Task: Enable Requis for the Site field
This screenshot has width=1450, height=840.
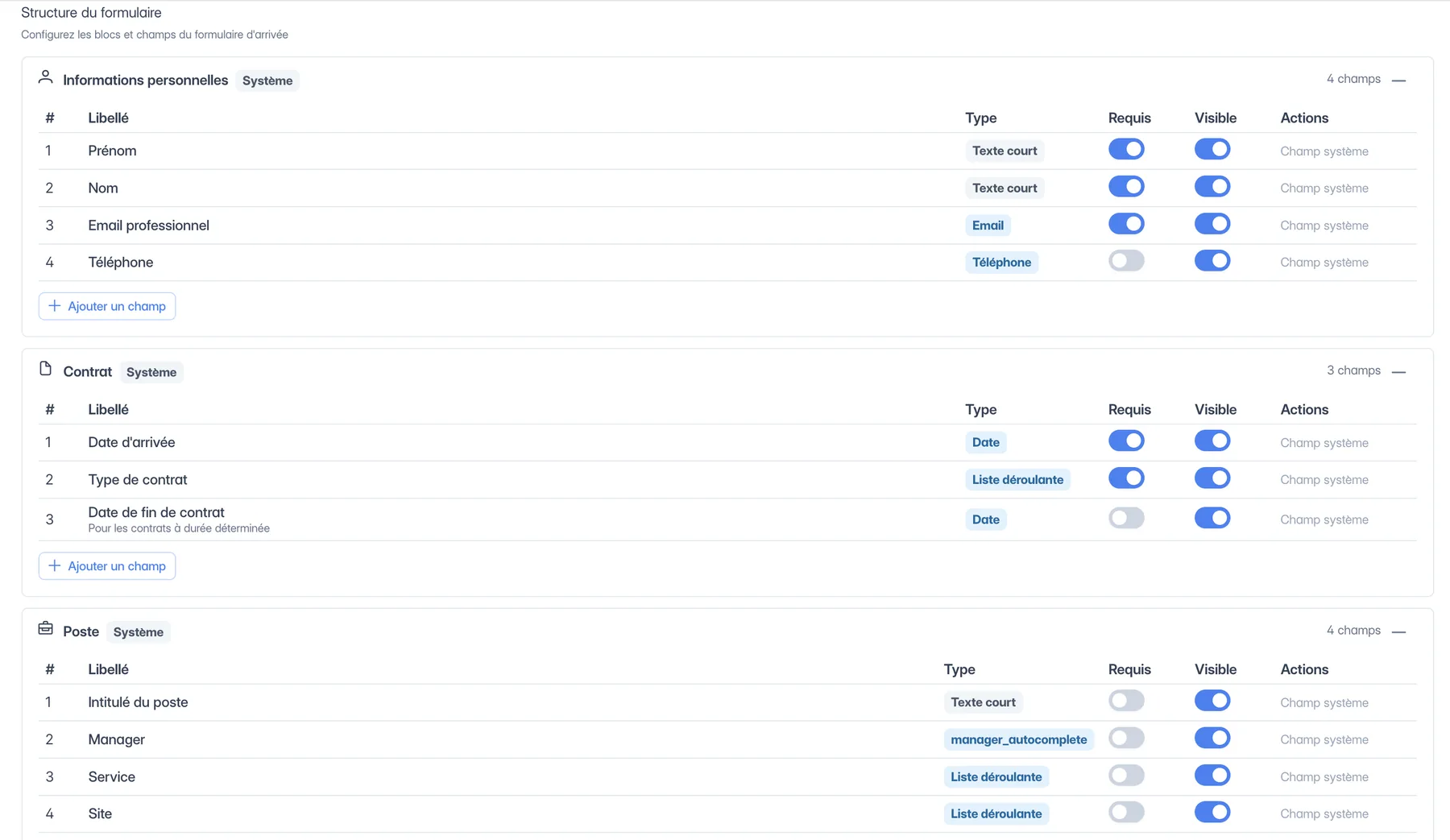Action: (x=1126, y=812)
